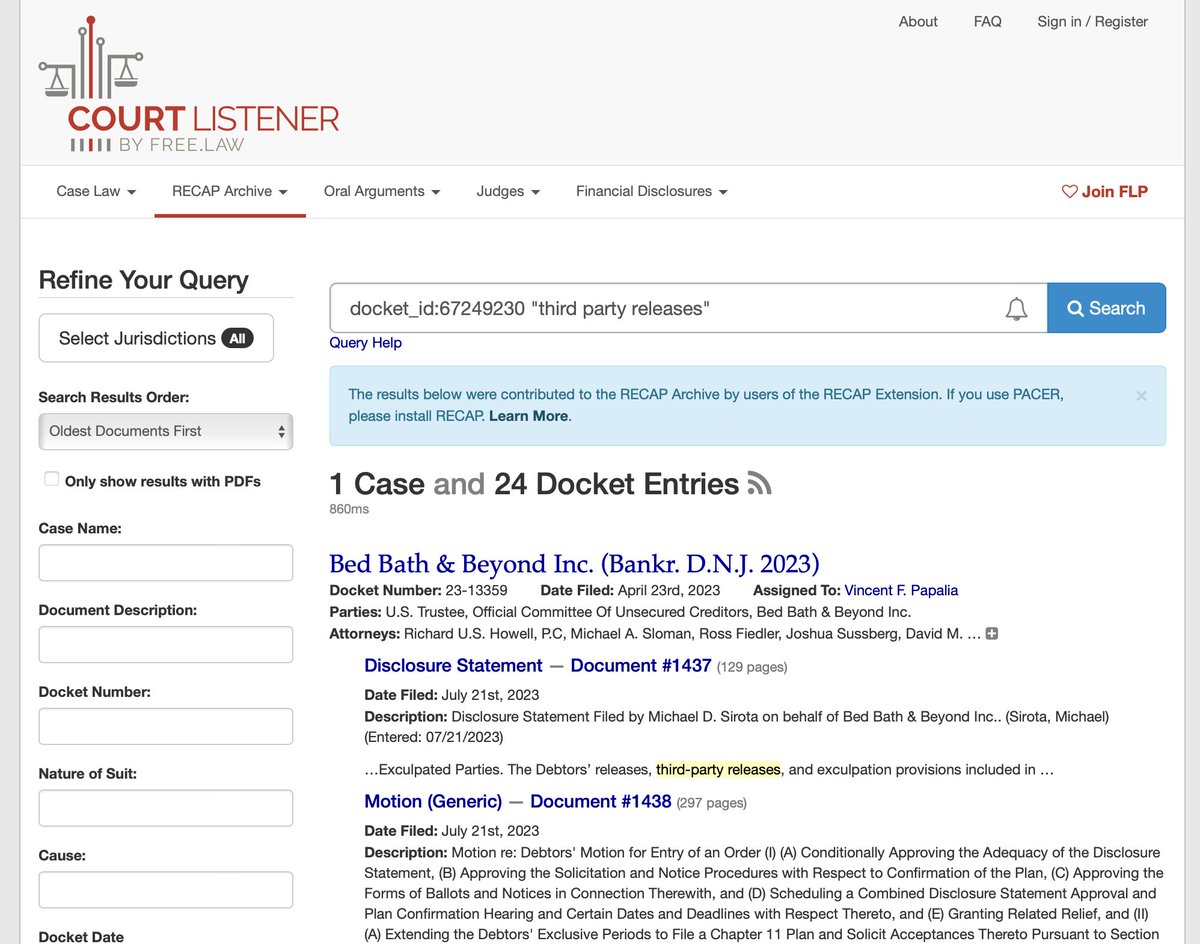Click the Docket Date label
1200x944 pixels.
[x=81, y=937]
